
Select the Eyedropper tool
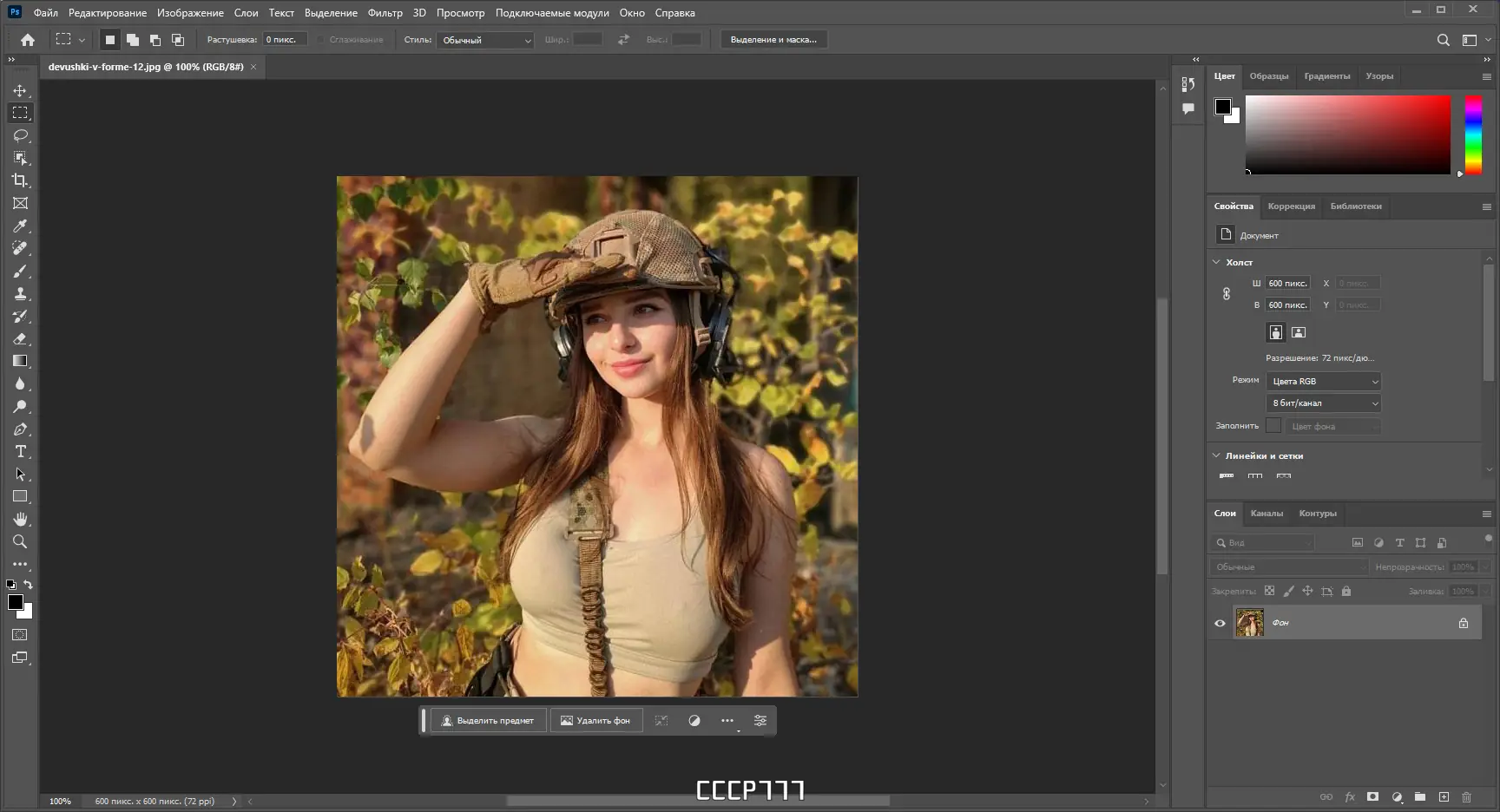tap(20, 226)
